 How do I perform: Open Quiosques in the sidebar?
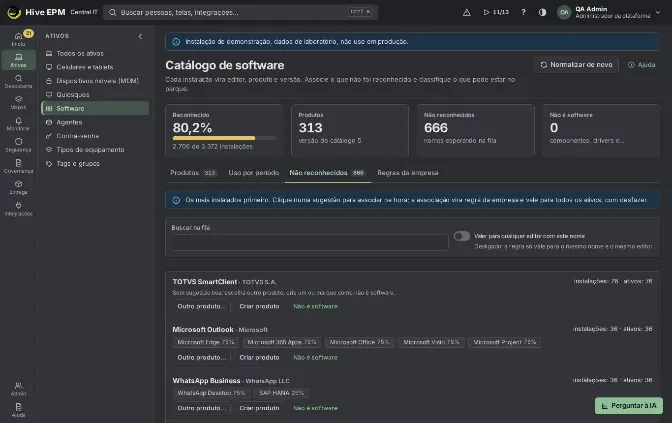click(95, 95)
